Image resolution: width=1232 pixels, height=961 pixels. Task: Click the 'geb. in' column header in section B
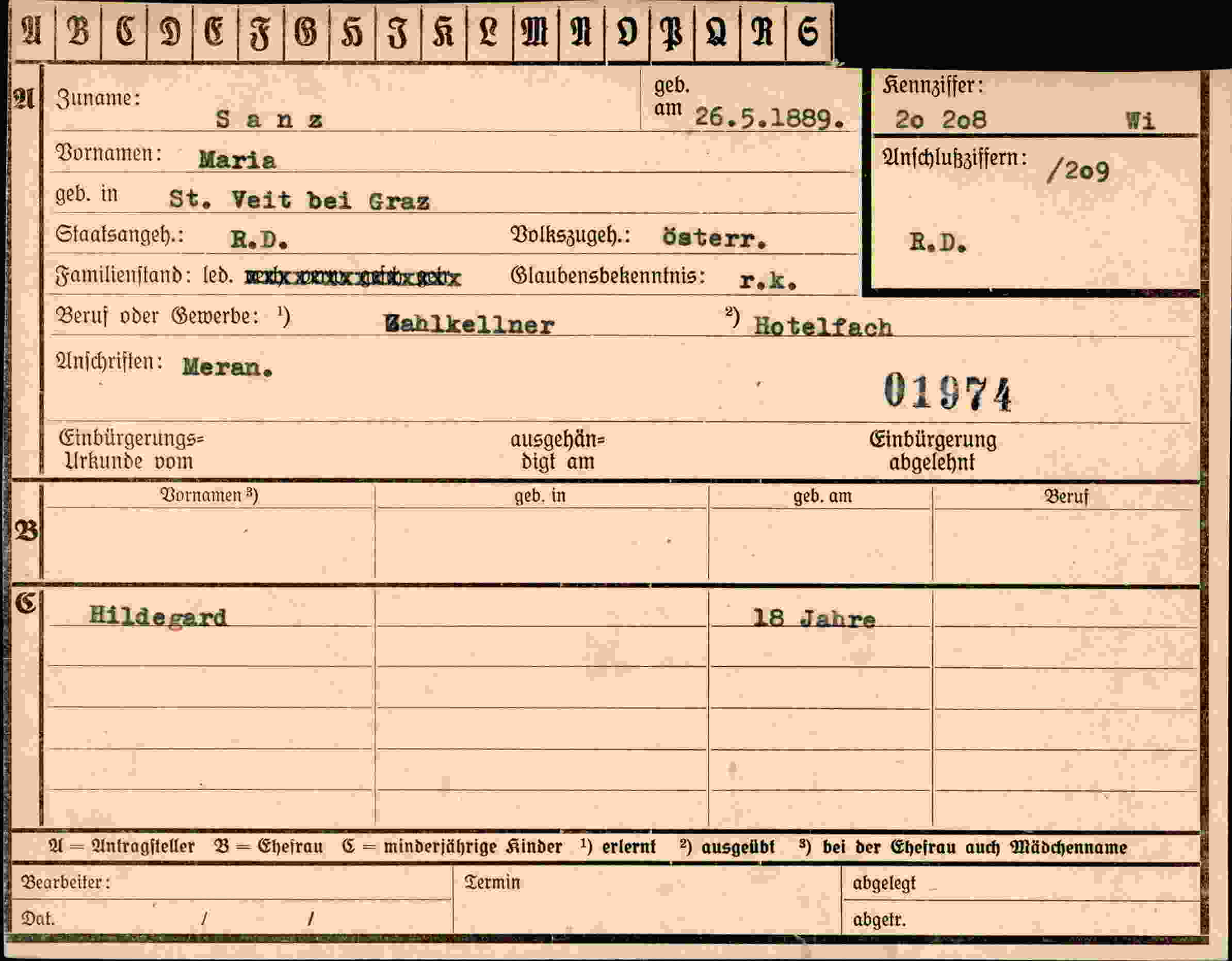(x=540, y=496)
